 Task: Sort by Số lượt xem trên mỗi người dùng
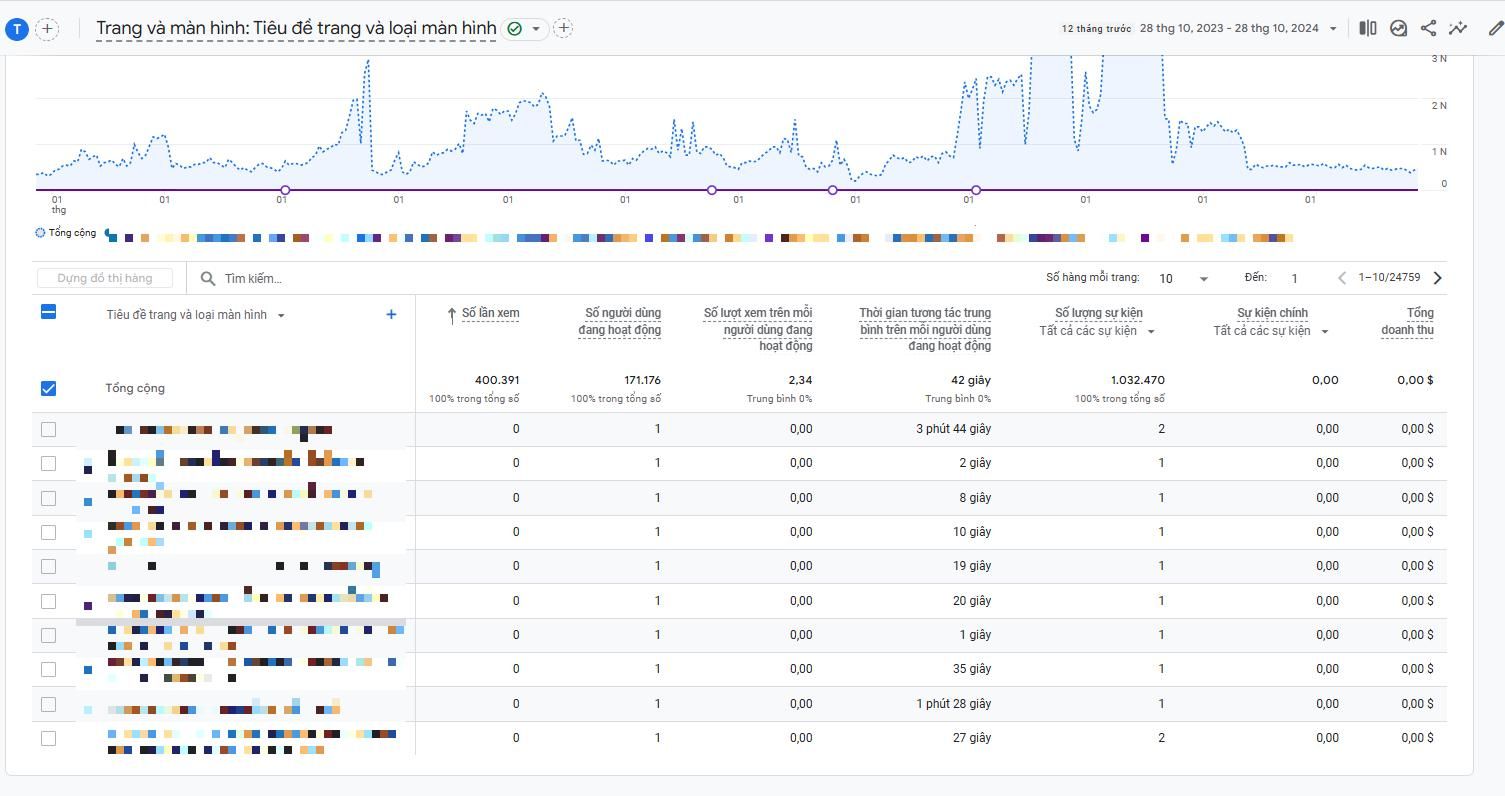[x=758, y=329]
